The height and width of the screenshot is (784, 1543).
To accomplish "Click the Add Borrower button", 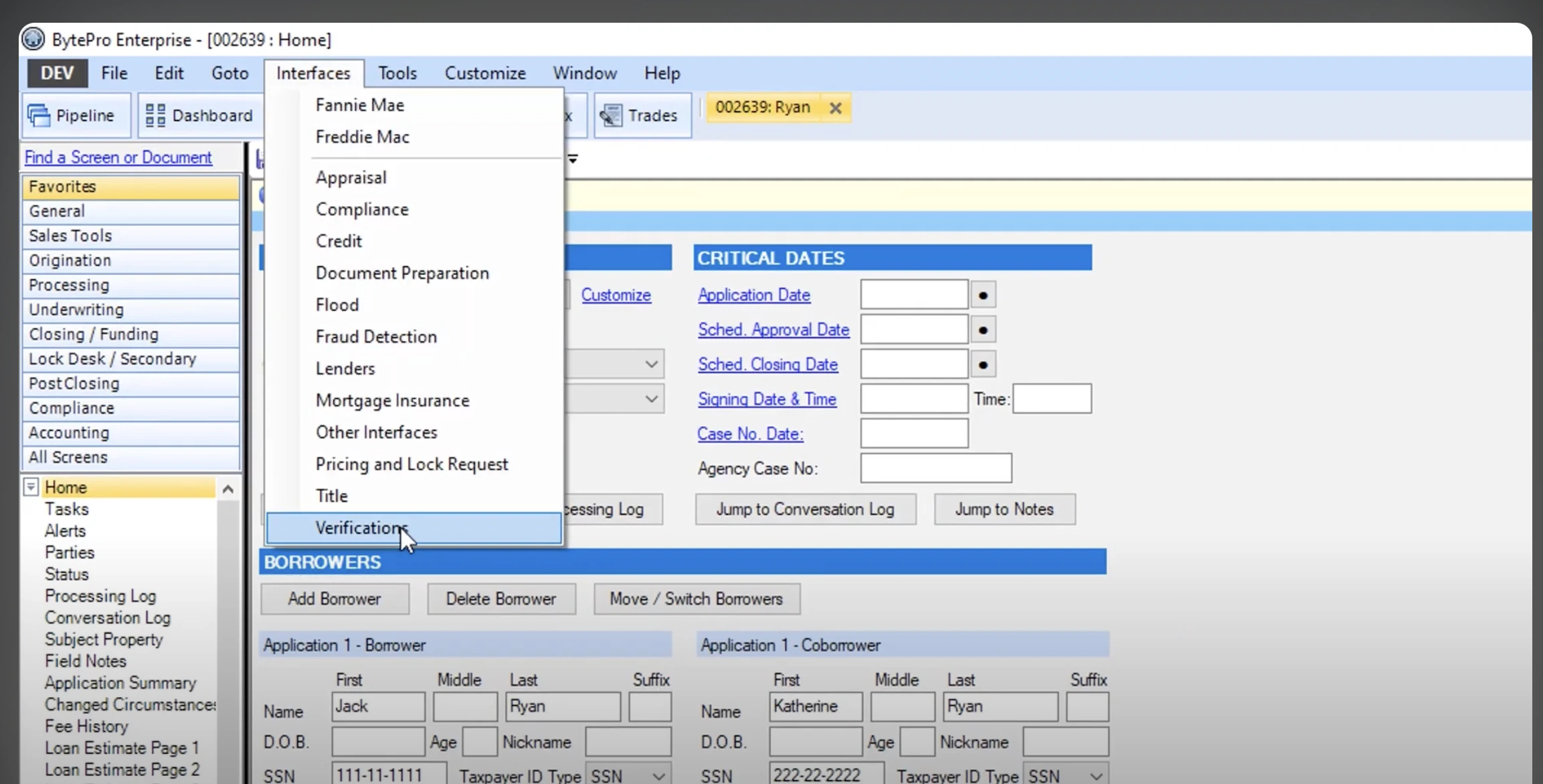I will (x=335, y=599).
